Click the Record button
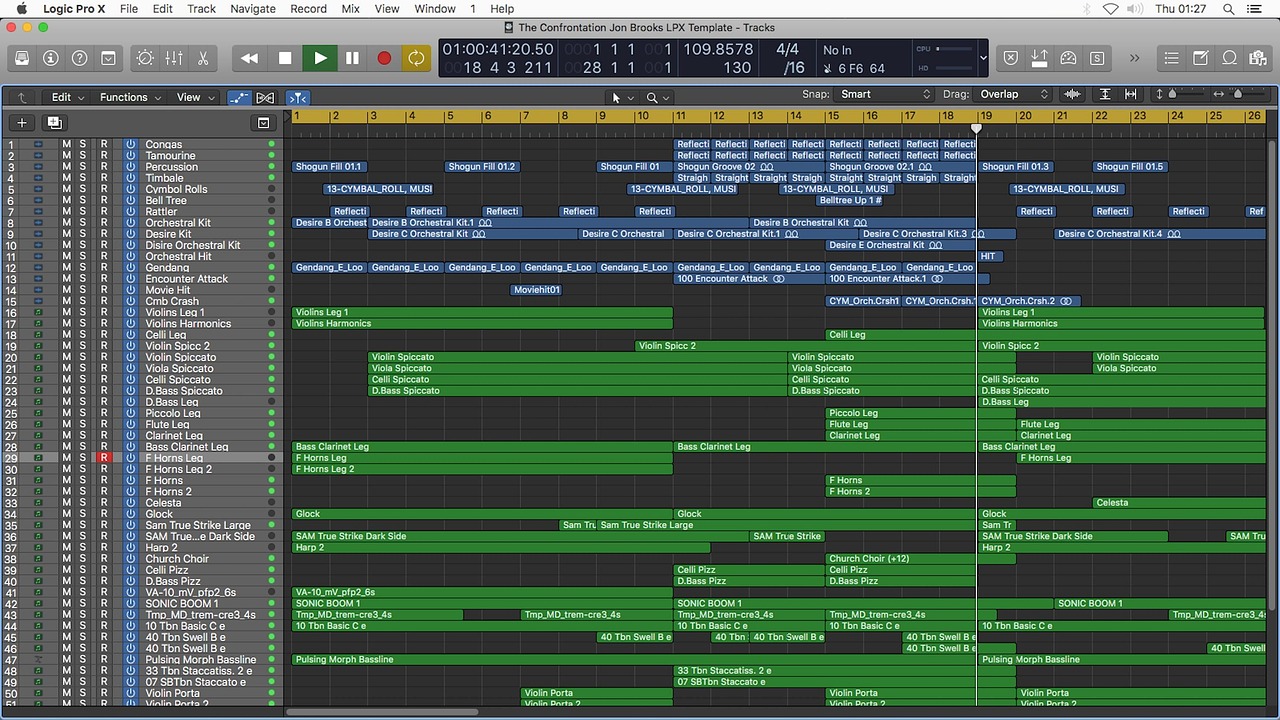Viewport: 1280px width, 720px height. tap(383, 58)
